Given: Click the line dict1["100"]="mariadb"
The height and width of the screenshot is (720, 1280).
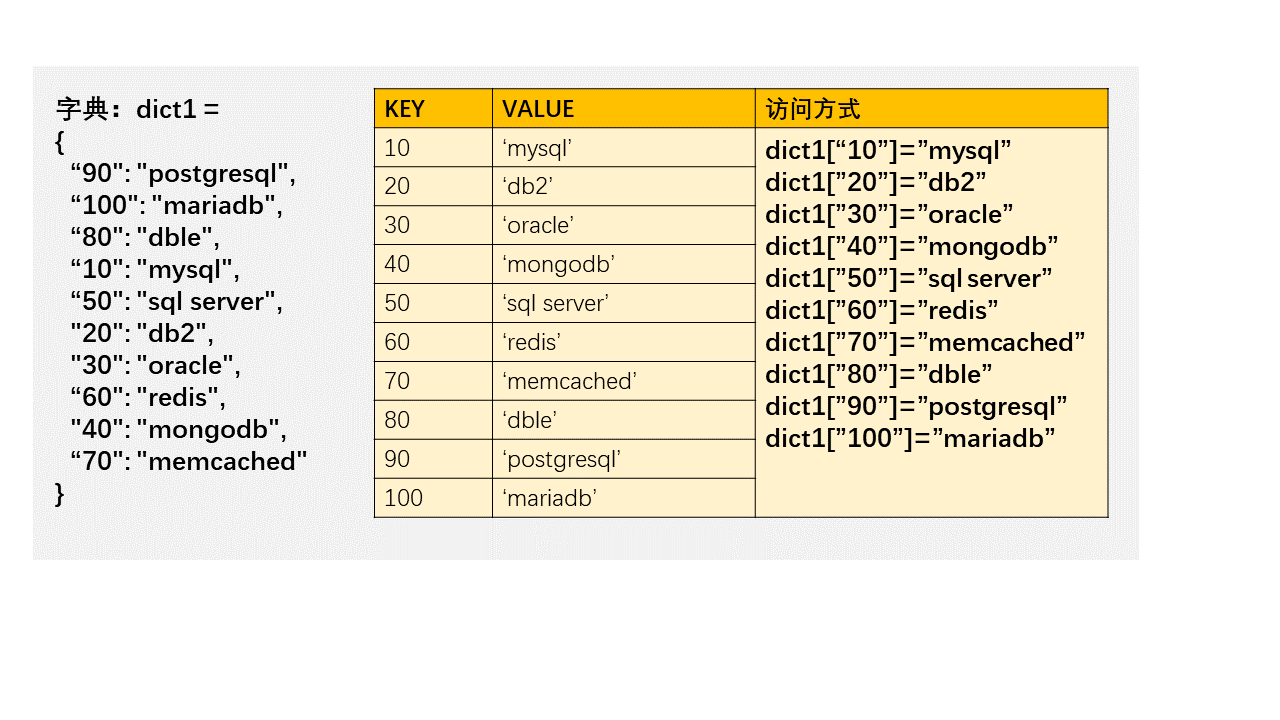Looking at the screenshot, I should [911, 439].
